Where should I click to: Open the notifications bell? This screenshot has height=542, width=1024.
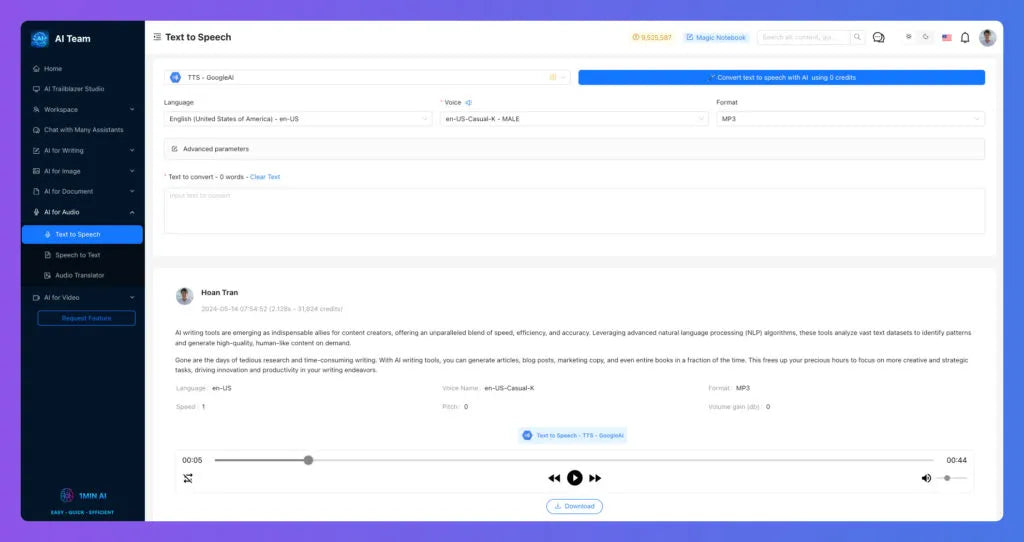tap(965, 38)
